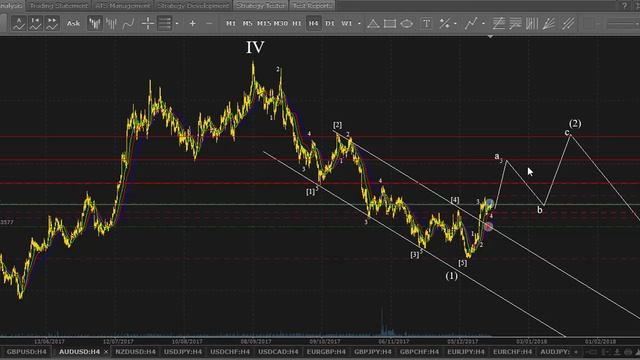640x360 pixels.
Task: Toggle the Ask price line
Action: pyautogui.click(x=73, y=23)
